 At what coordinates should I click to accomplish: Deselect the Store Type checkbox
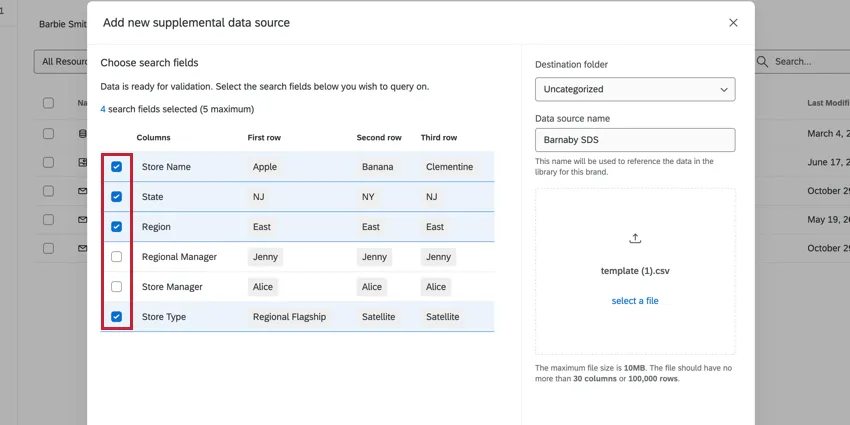coord(117,317)
